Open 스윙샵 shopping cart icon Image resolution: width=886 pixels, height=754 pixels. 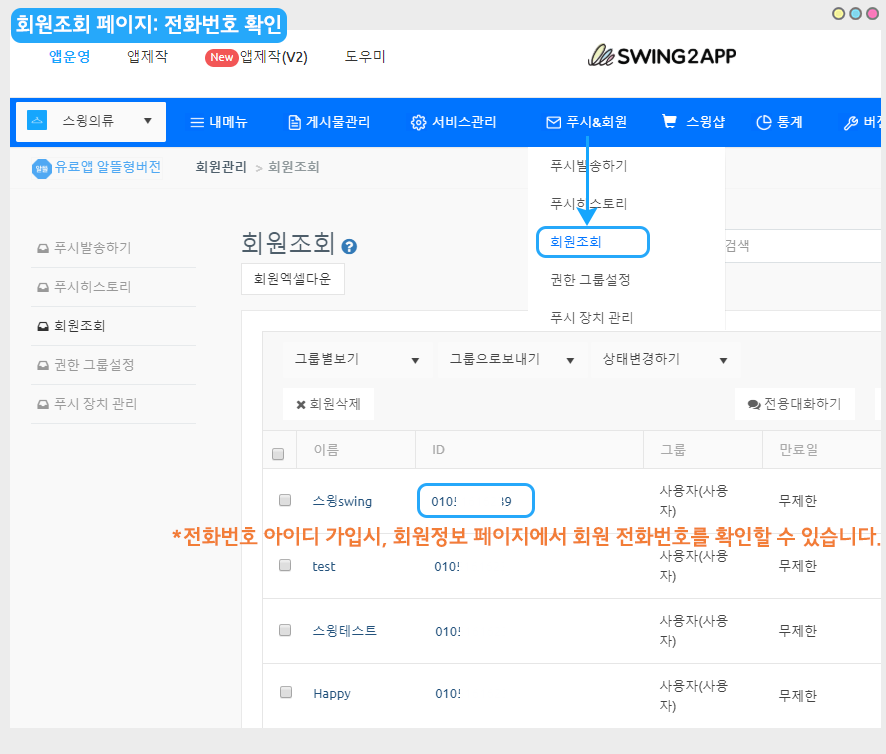tap(669, 122)
